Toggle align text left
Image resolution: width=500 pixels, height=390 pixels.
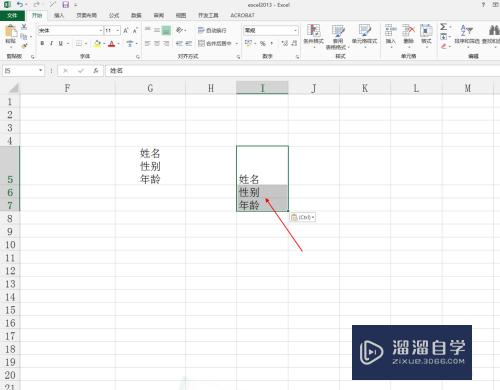pyautogui.click(x=148, y=43)
